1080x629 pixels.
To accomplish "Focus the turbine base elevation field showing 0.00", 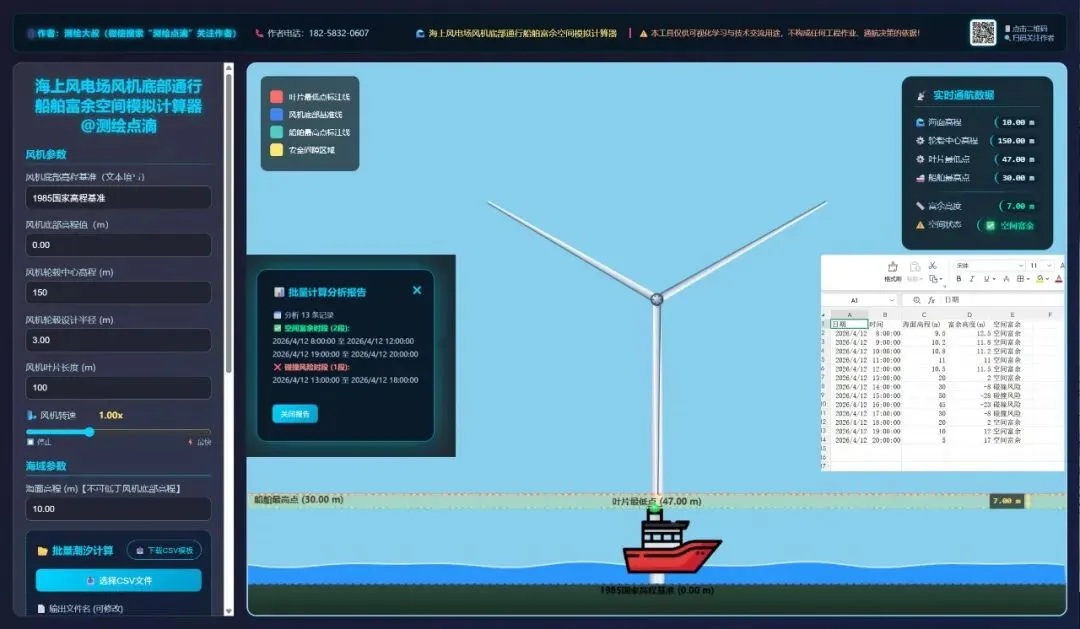I will tap(118, 245).
